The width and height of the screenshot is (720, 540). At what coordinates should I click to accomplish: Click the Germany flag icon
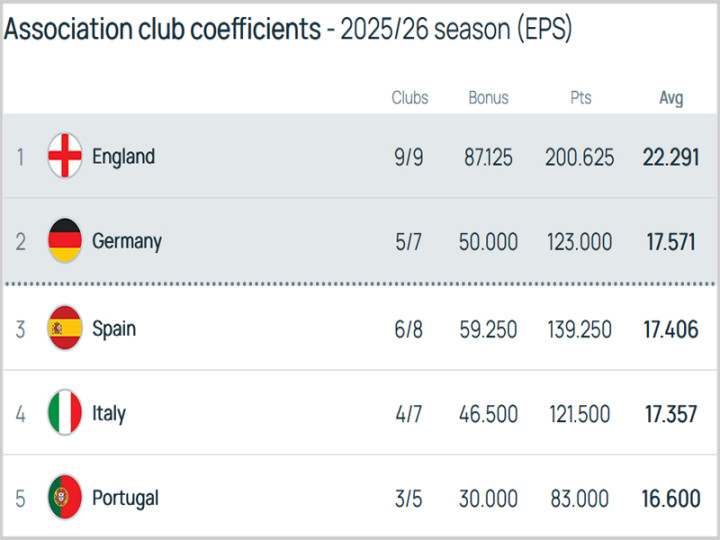65,241
